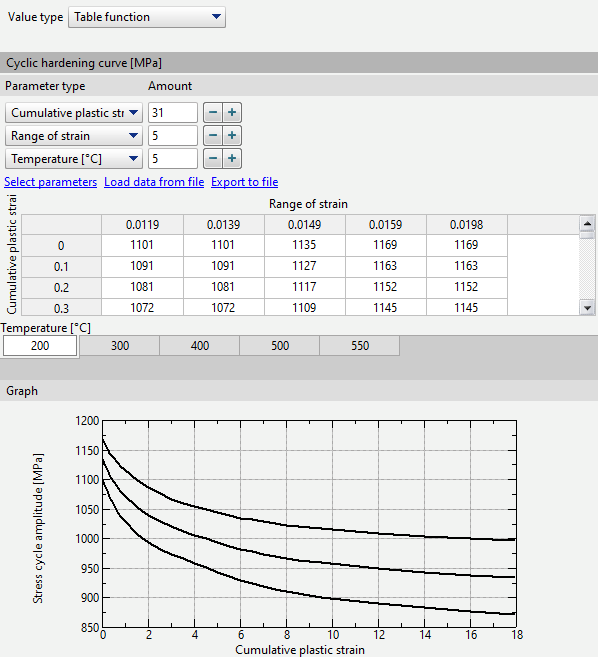Screen dimensions: 598x657
Task: Click Export to file link
Action: [244, 182]
